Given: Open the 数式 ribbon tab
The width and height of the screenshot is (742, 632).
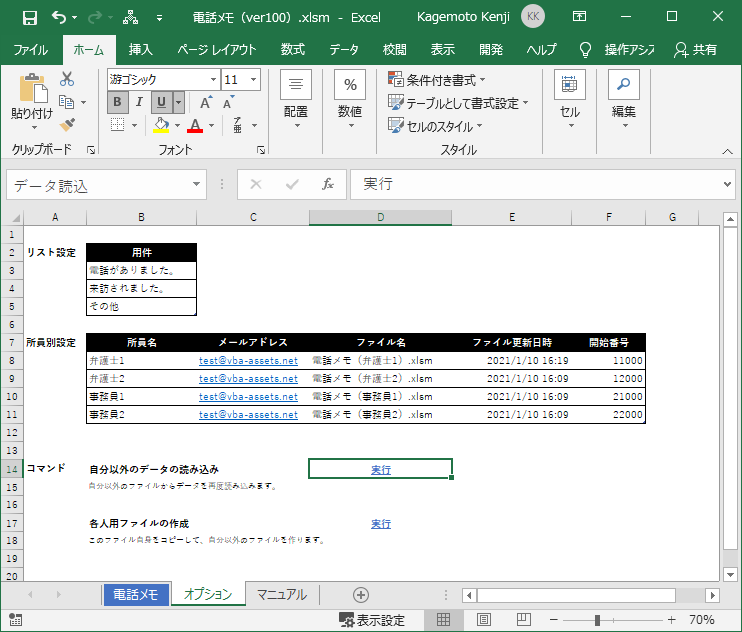Looking at the screenshot, I should coord(292,50).
